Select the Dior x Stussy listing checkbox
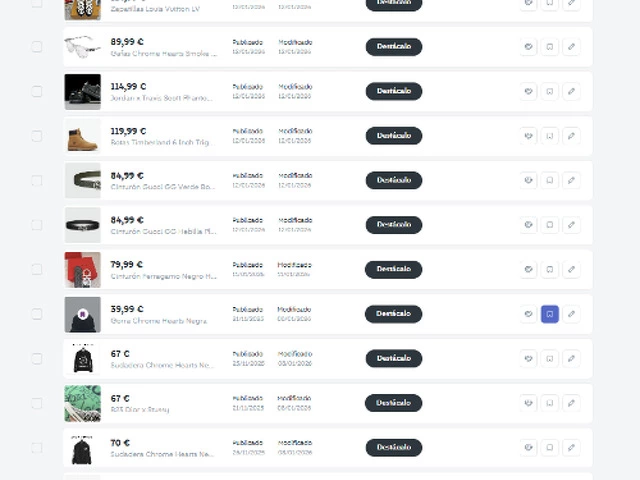640x480 pixels. tap(37, 403)
